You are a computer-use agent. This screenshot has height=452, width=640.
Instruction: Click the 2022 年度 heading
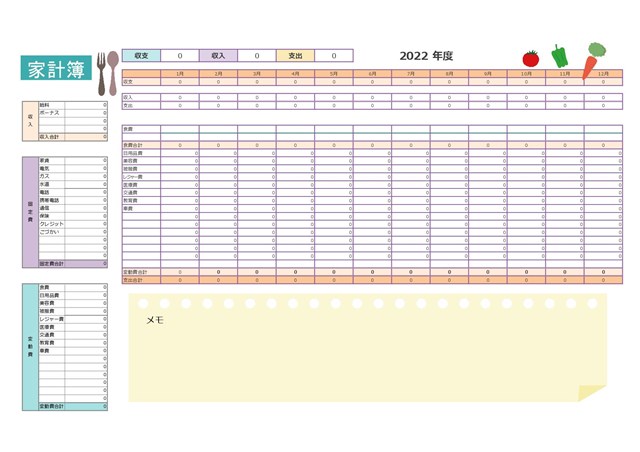point(426,56)
